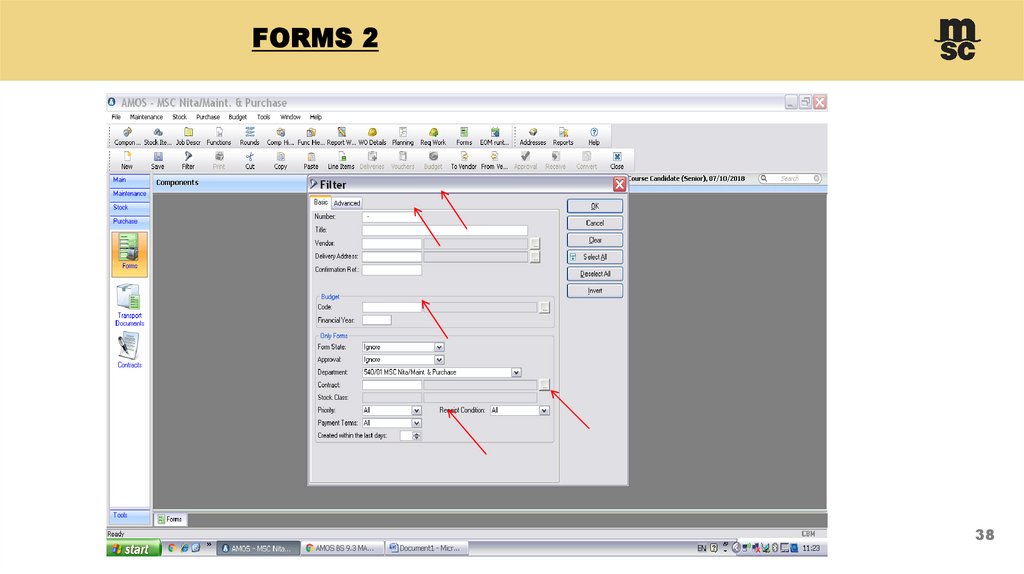
Task: Open Line Items toolbar icon
Action: [341, 161]
